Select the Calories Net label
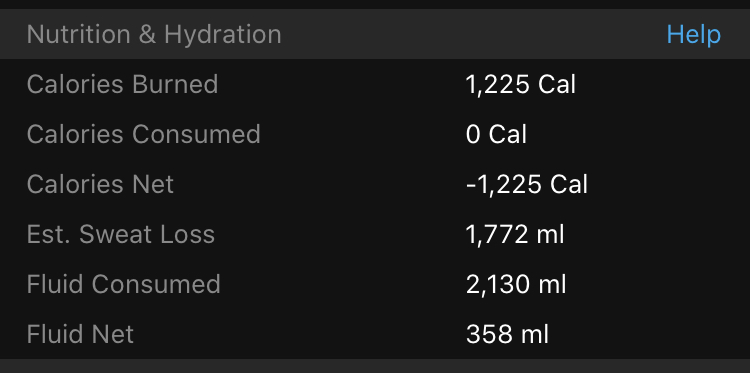Image resolution: width=750 pixels, height=373 pixels. pyautogui.click(x=100, y=184)
